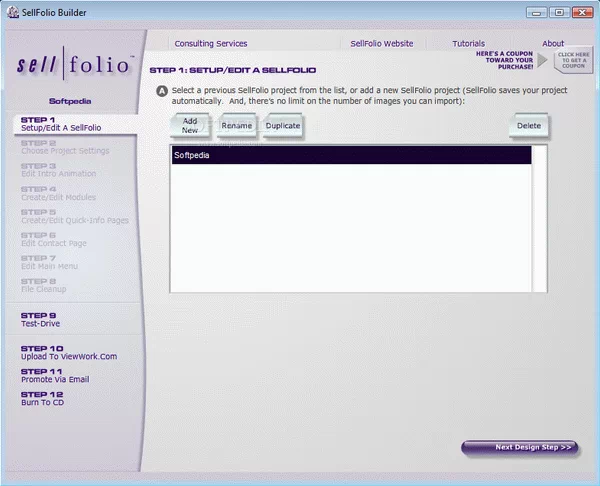This screenshot has height=486, width=600.
Task: Open the SellFolio Website link
Action: tap(382, 44)
